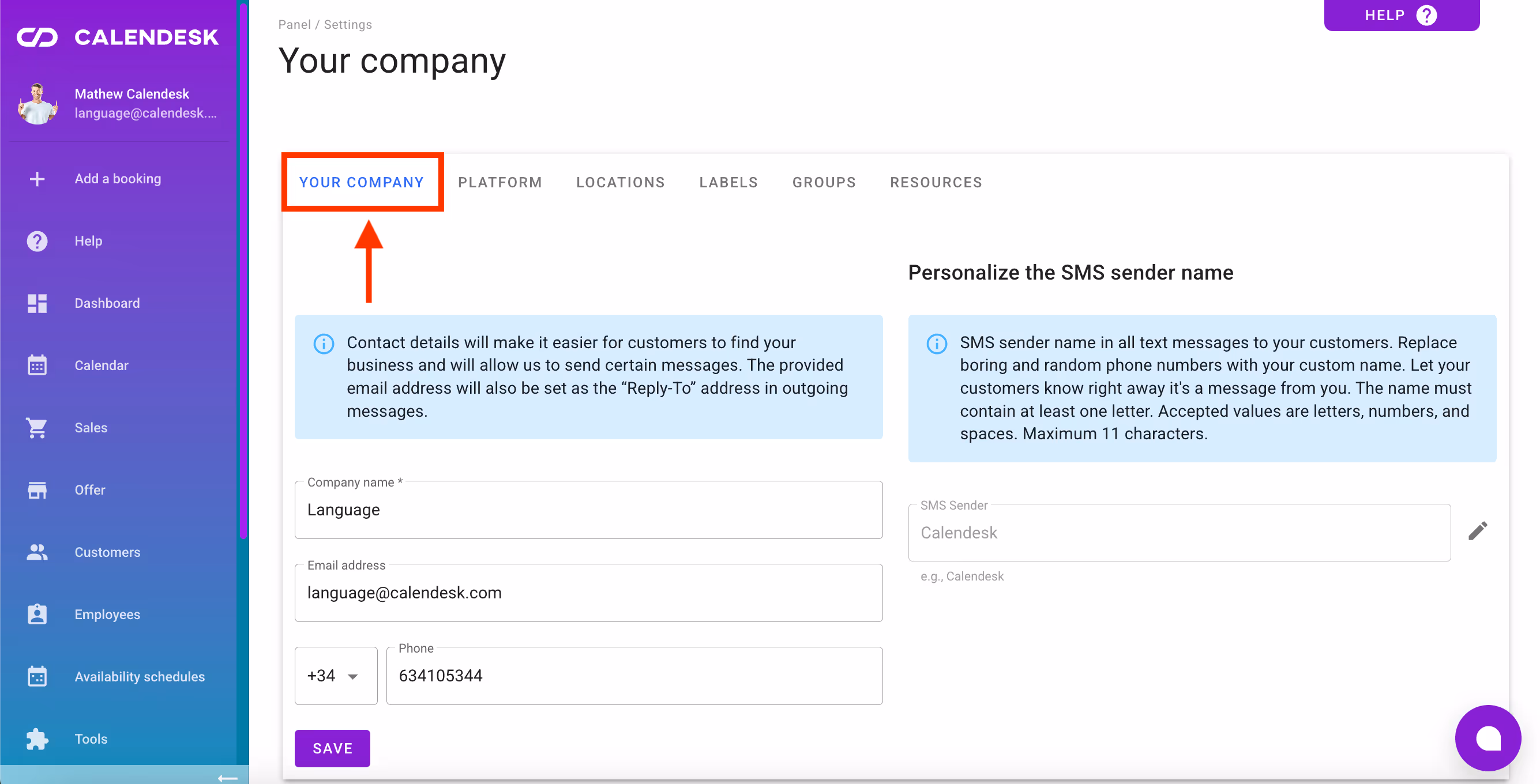Select the Dashboard icon
Viewport: 1540px width, 784px height.
coord(36,303)
